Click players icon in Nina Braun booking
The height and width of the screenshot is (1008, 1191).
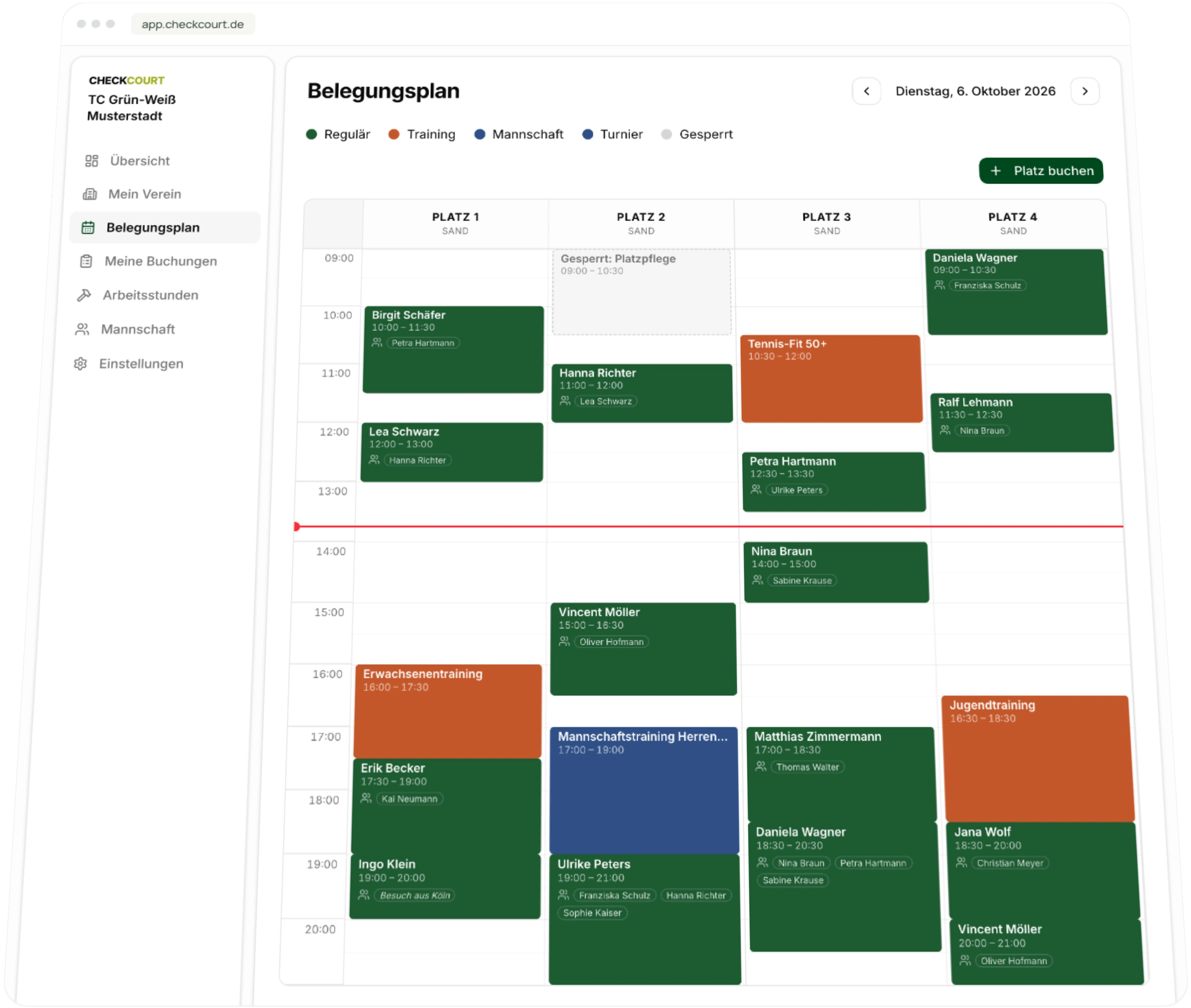click(757, 579)
